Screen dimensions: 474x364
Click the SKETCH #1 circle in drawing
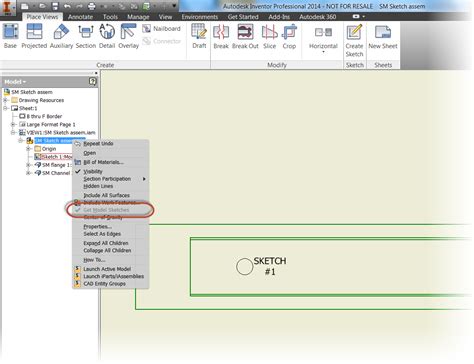click(x=244, y=267)
